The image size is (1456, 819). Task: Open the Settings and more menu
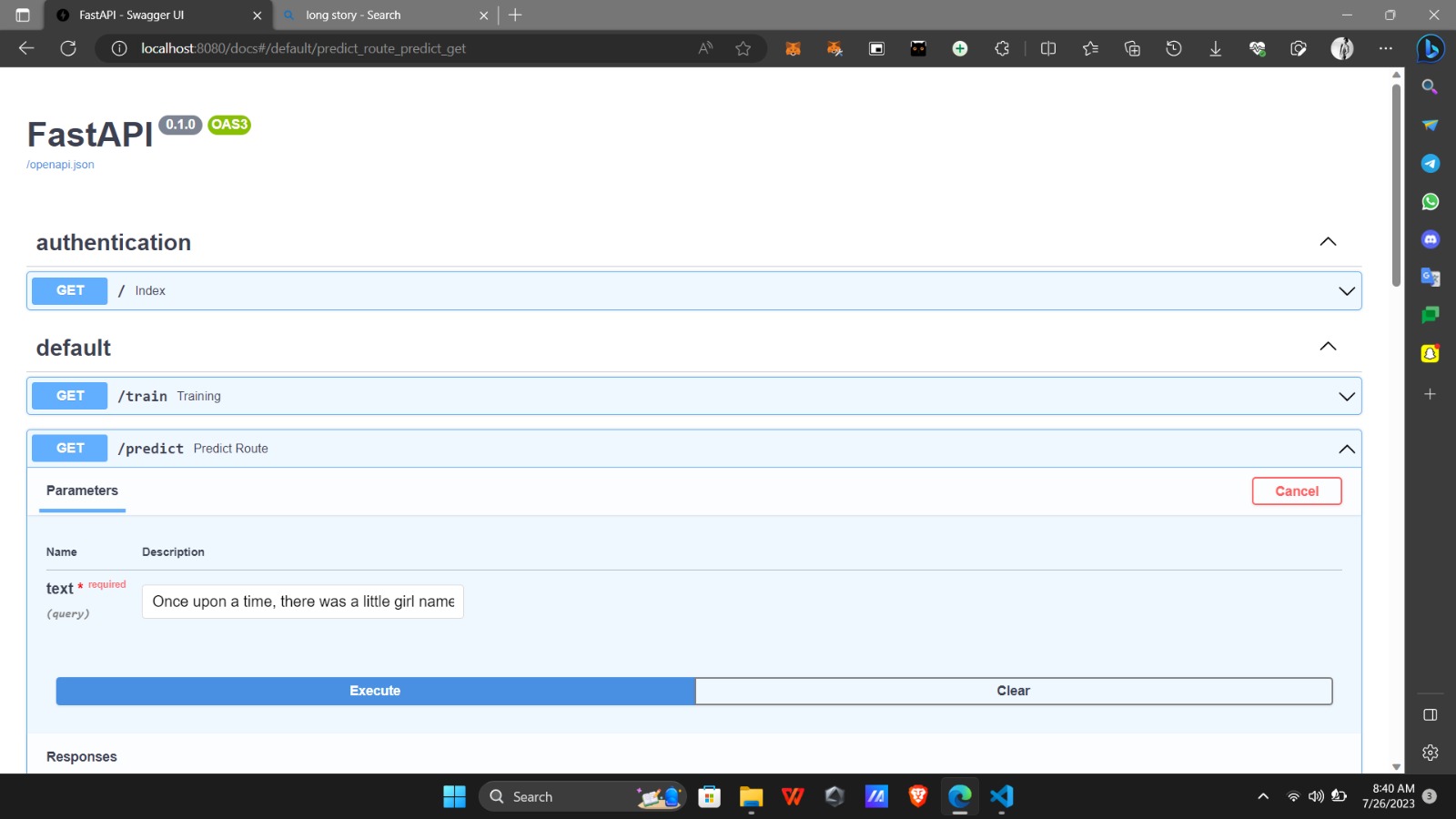click(1385, 48)
